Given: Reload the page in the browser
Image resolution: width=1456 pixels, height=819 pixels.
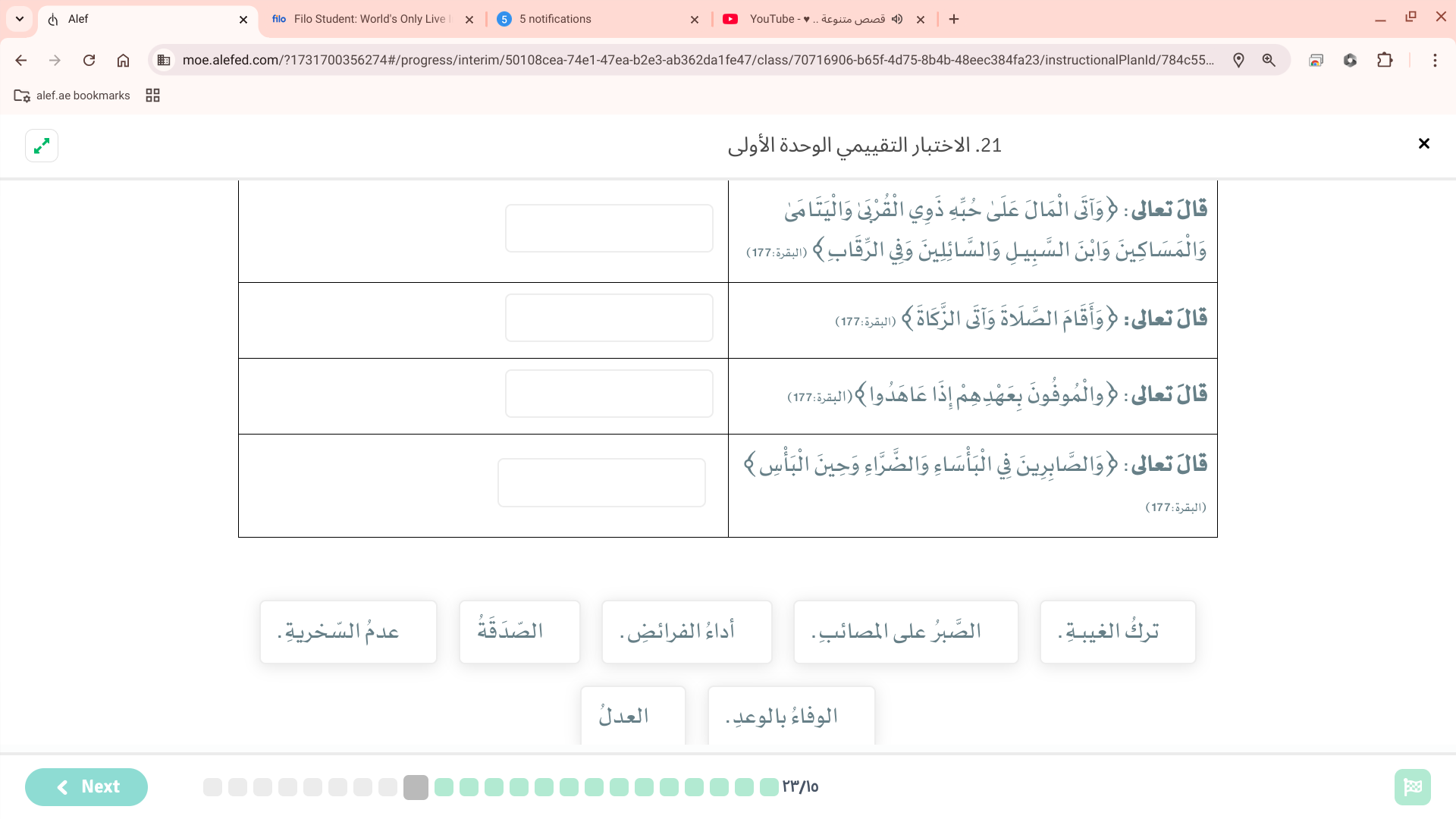Looking at the screenshot, I should coord(89,60).
